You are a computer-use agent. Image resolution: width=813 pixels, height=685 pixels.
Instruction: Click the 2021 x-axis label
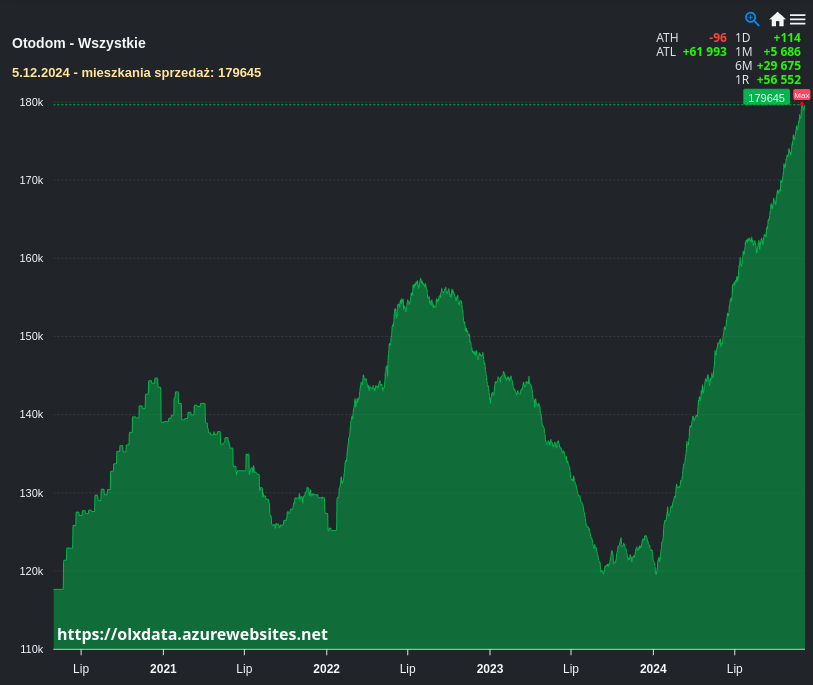(x=163, y=669)
